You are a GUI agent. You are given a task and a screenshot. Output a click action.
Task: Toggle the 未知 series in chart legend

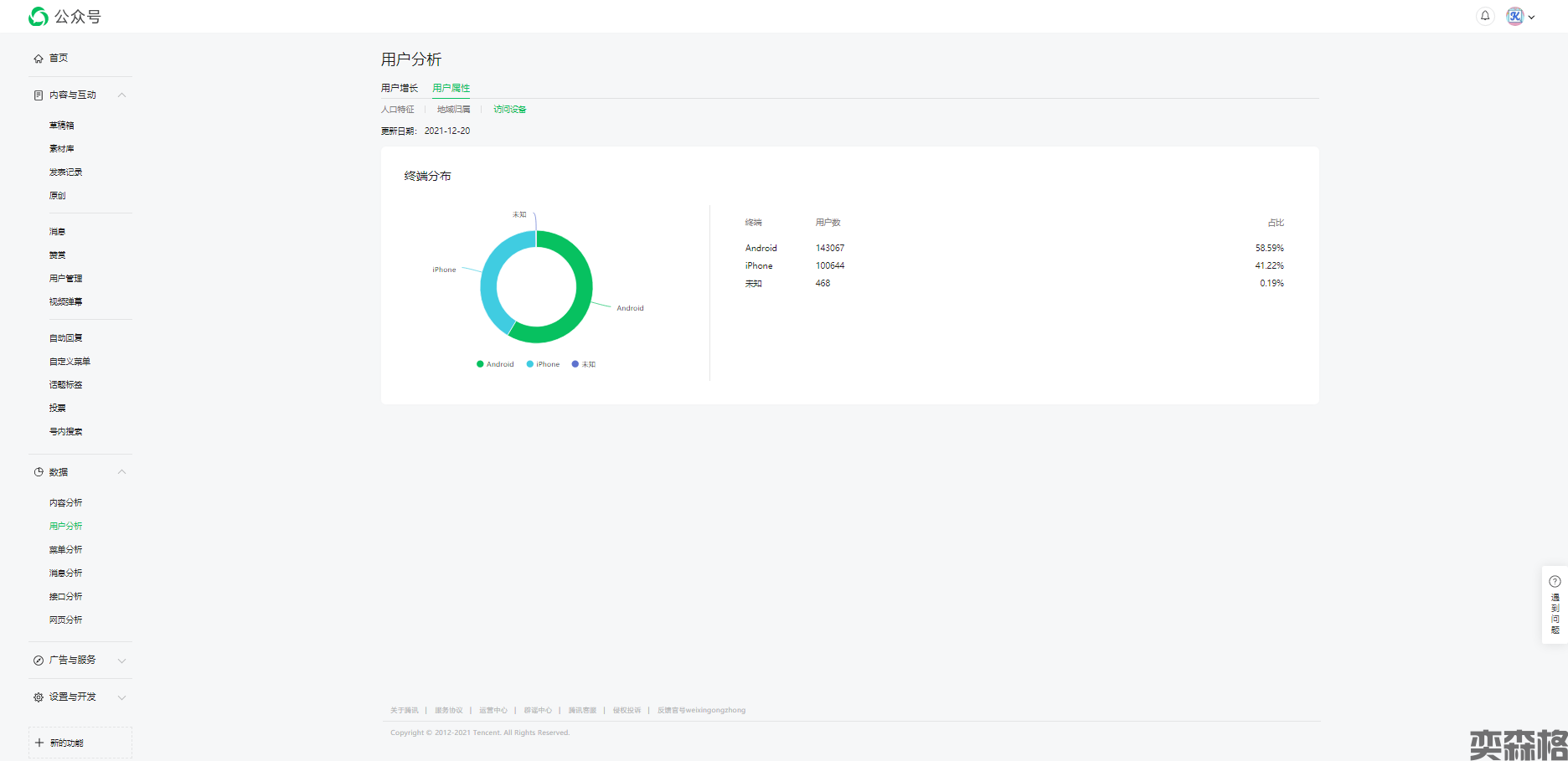point(584,364)
